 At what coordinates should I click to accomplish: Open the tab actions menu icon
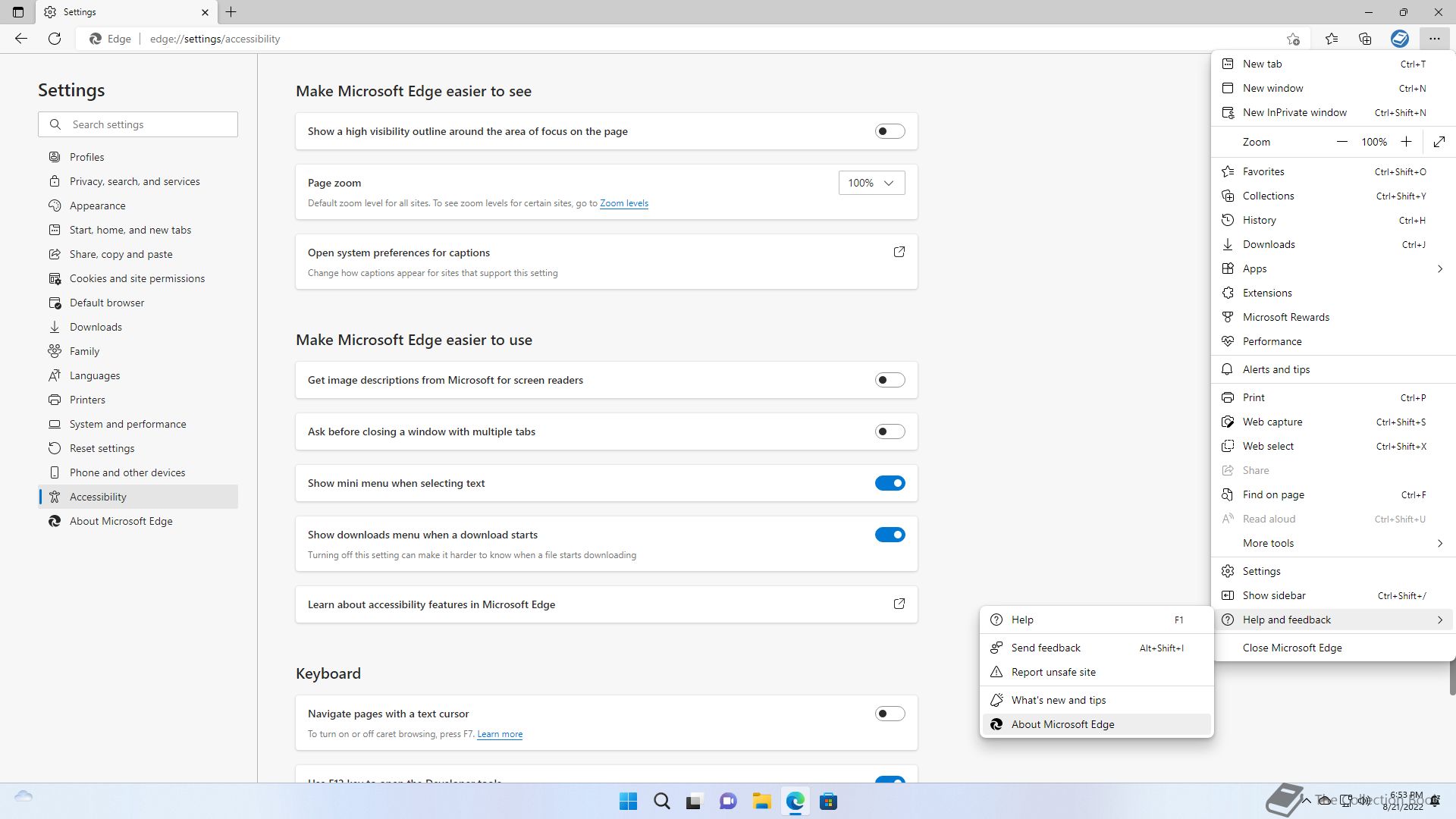pyautogui.click(x=18, y=12)
